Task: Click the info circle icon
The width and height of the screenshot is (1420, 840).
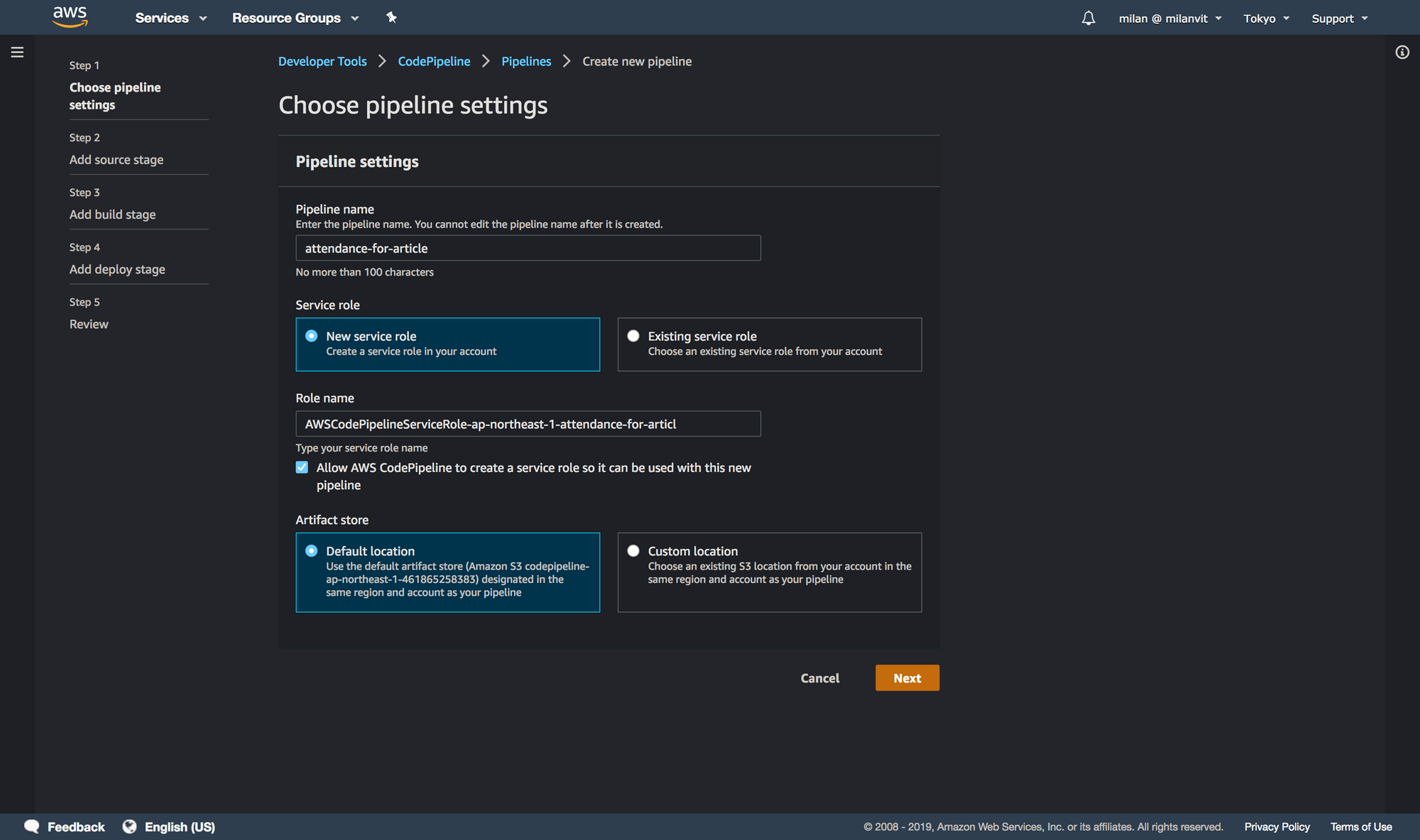Action: tap(1402, 52)
